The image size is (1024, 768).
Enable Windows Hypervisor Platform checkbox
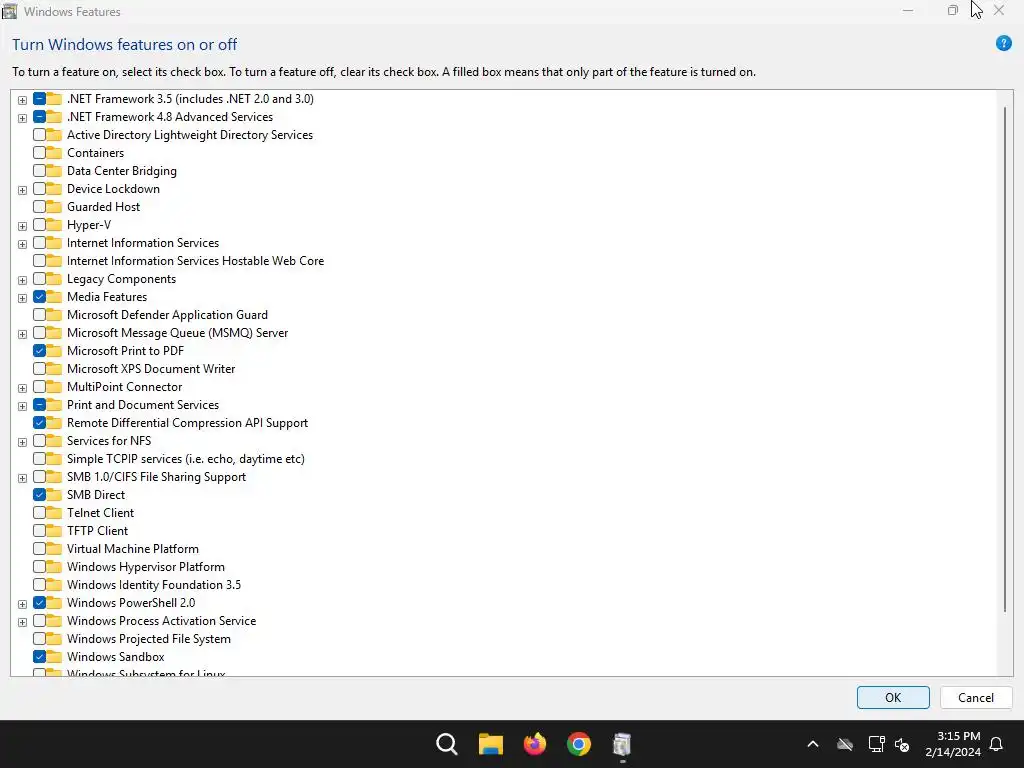39,567
